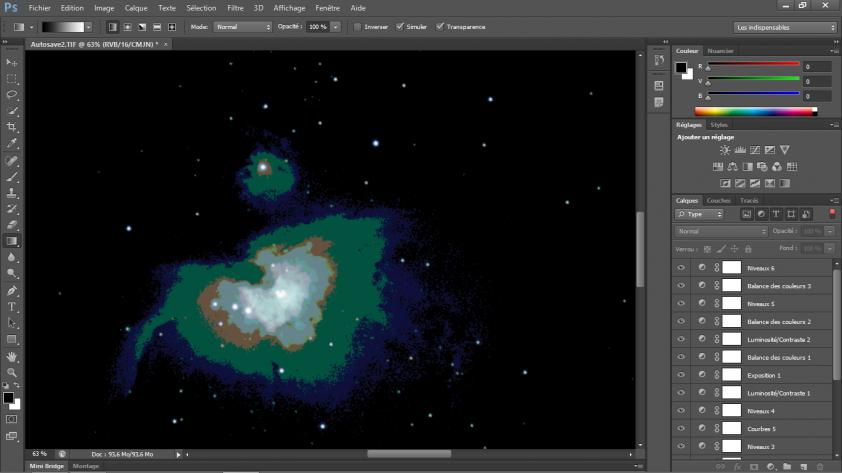The image size is (842, 473).
Task: Open the Opacité slider dropdown arrow
Action: 336,27
